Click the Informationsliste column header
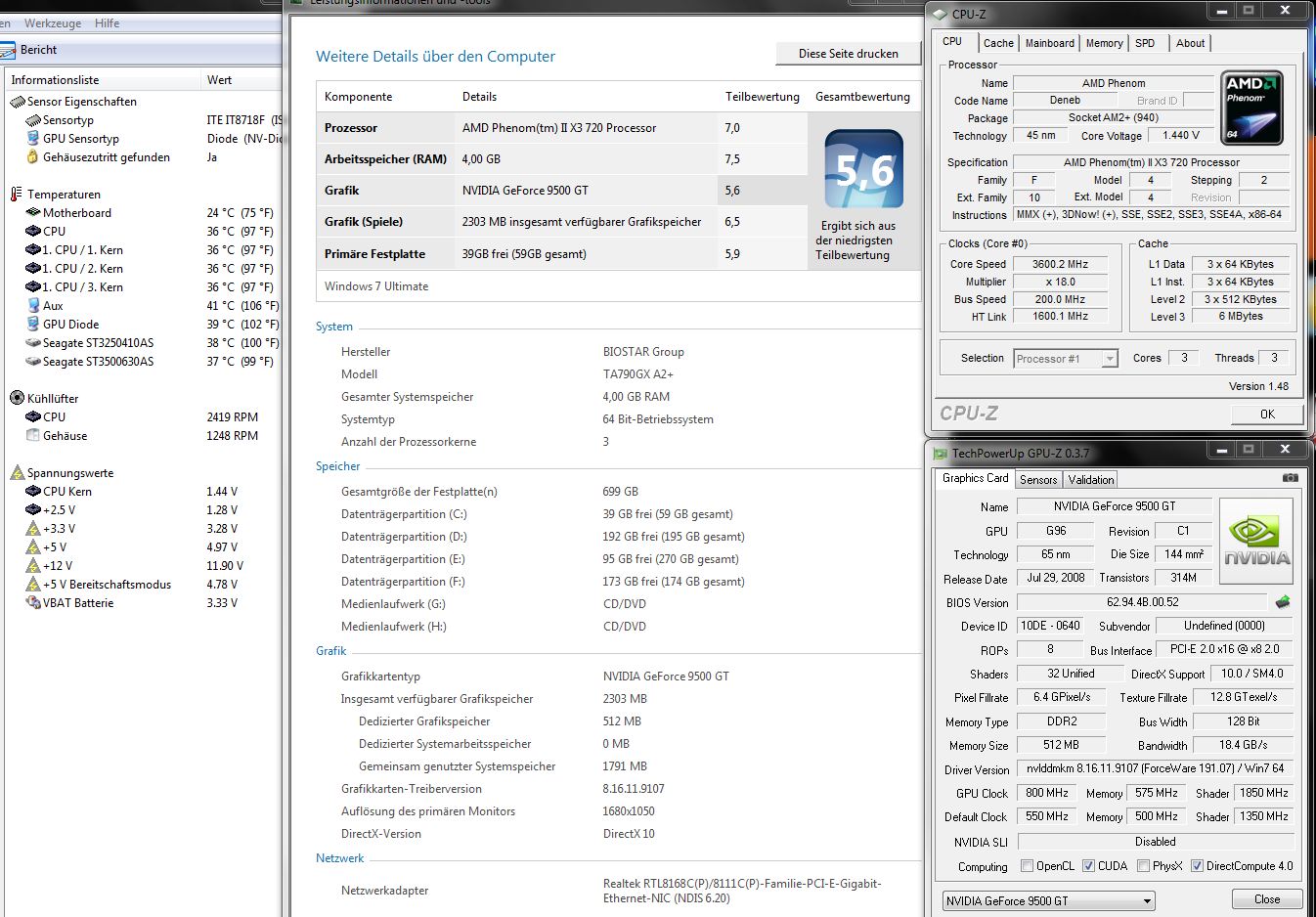Image resolution: width=1316 pixels, height=917 pixels. (103, 80)
